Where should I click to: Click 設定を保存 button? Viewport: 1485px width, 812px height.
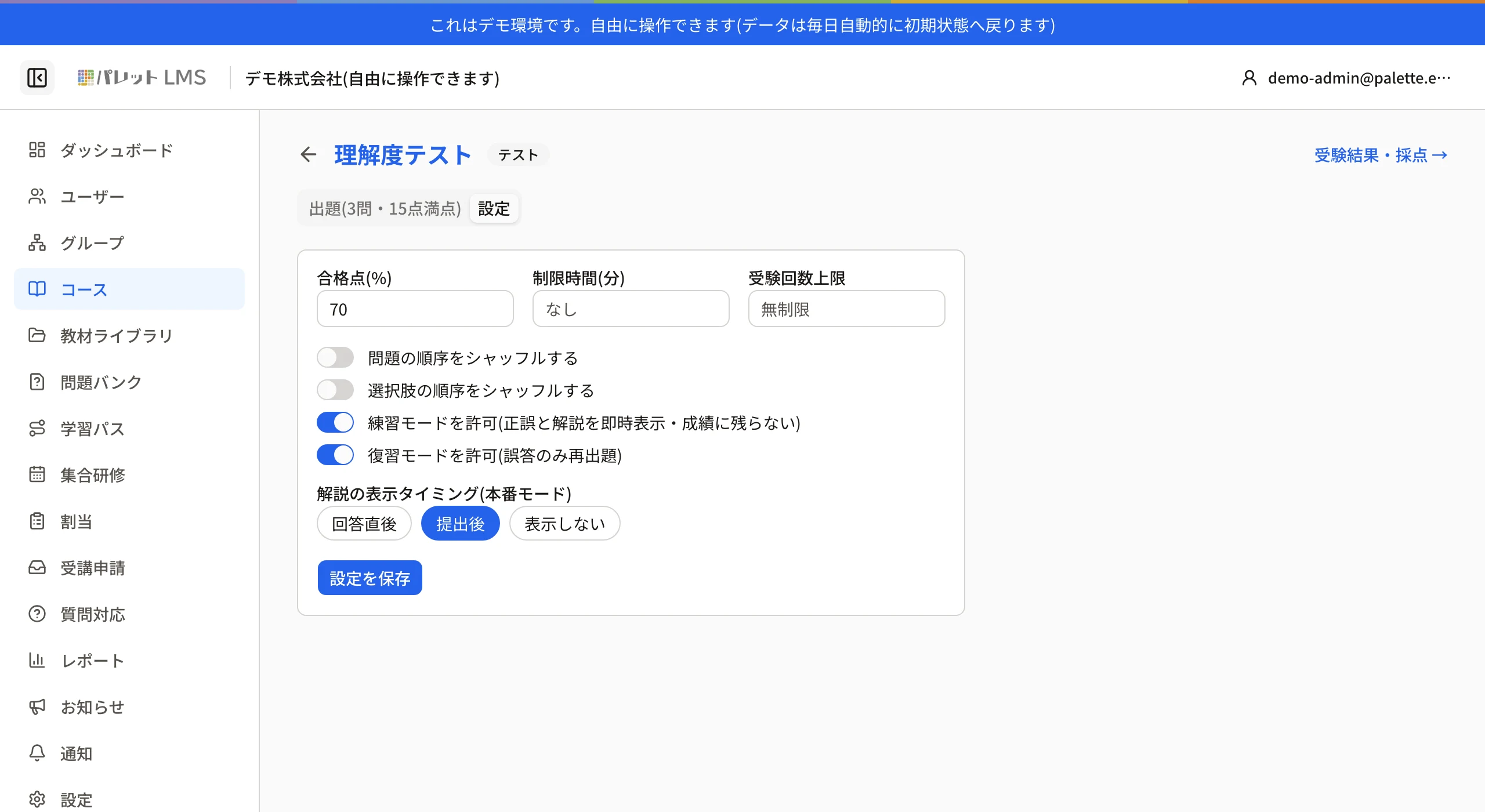370,578
